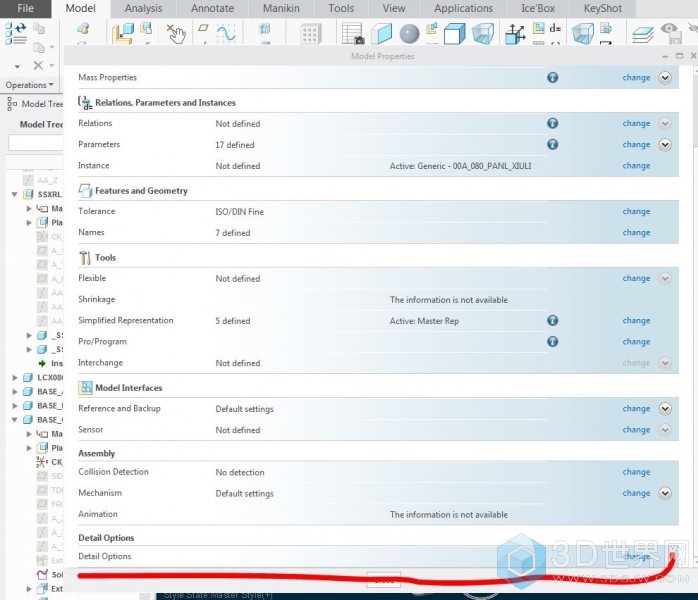The width and height of the screenshot is (698, 600).
Task: Click the info icon for Simplified Representation
Action: 552,321
